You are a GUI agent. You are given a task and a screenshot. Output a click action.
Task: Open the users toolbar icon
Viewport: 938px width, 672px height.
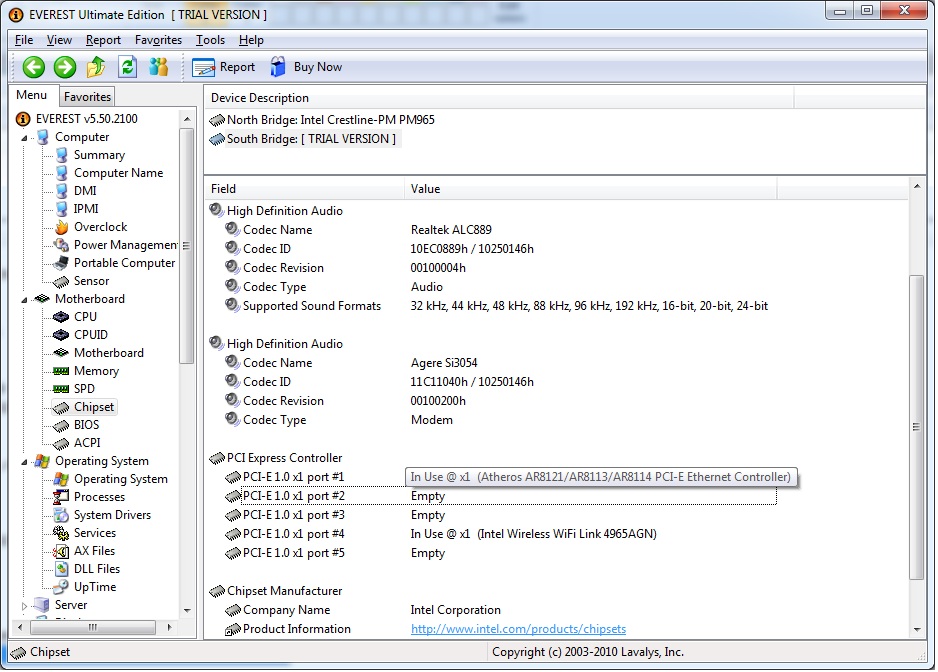159,67
